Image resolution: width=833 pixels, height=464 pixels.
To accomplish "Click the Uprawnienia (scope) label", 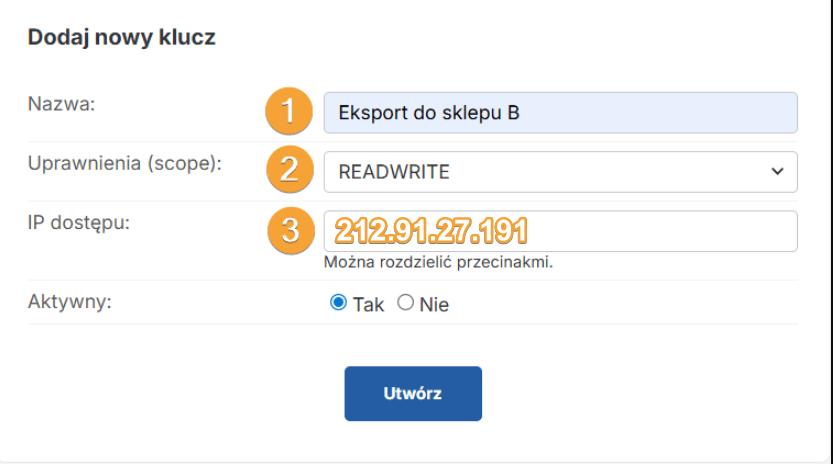I will point(124,162).
